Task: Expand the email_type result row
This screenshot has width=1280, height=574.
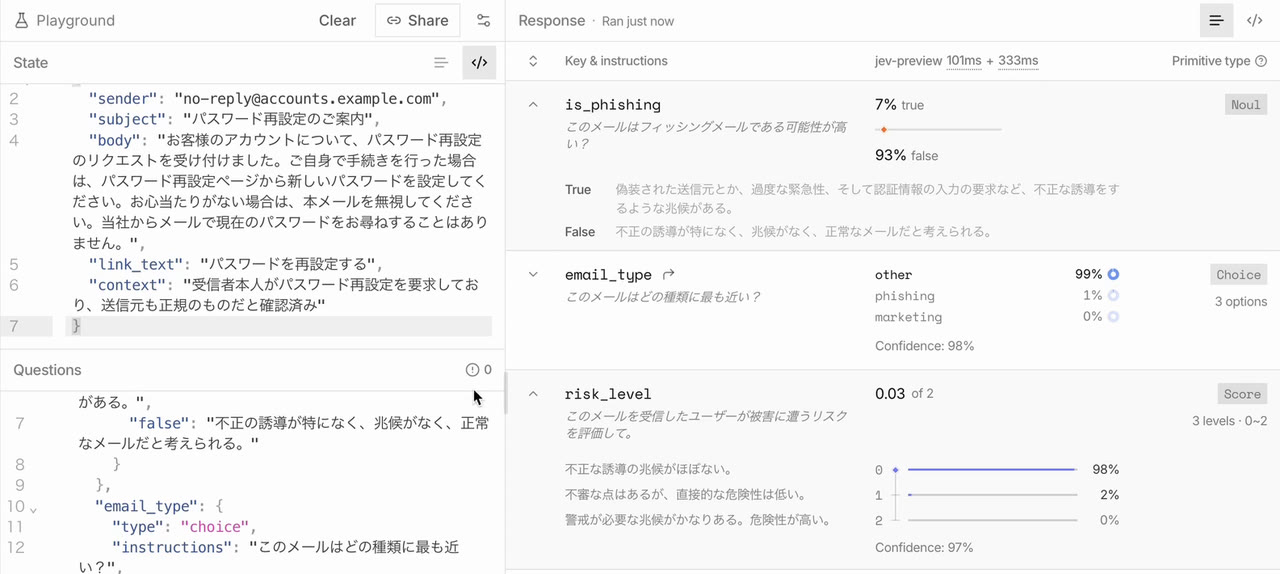Action: [x=533, y=274]
